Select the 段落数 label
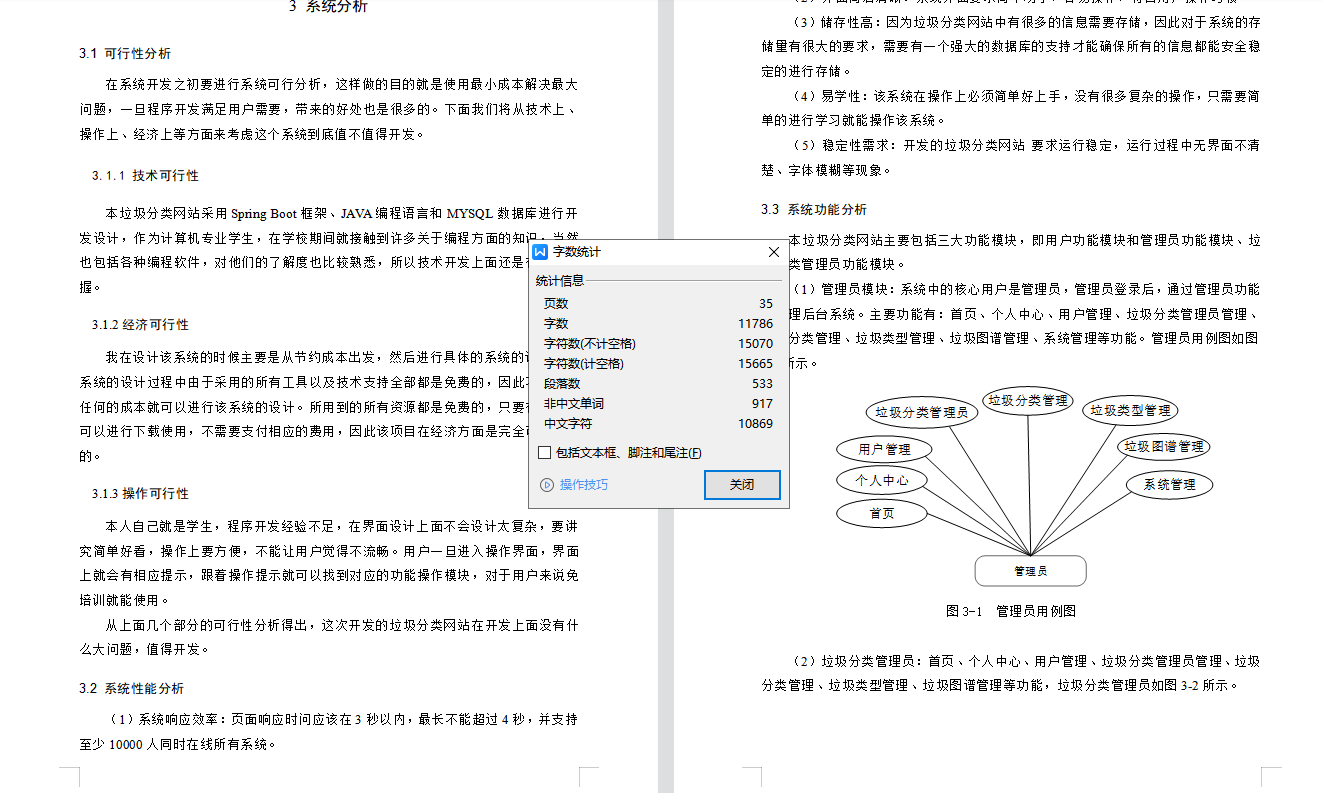 562,383
